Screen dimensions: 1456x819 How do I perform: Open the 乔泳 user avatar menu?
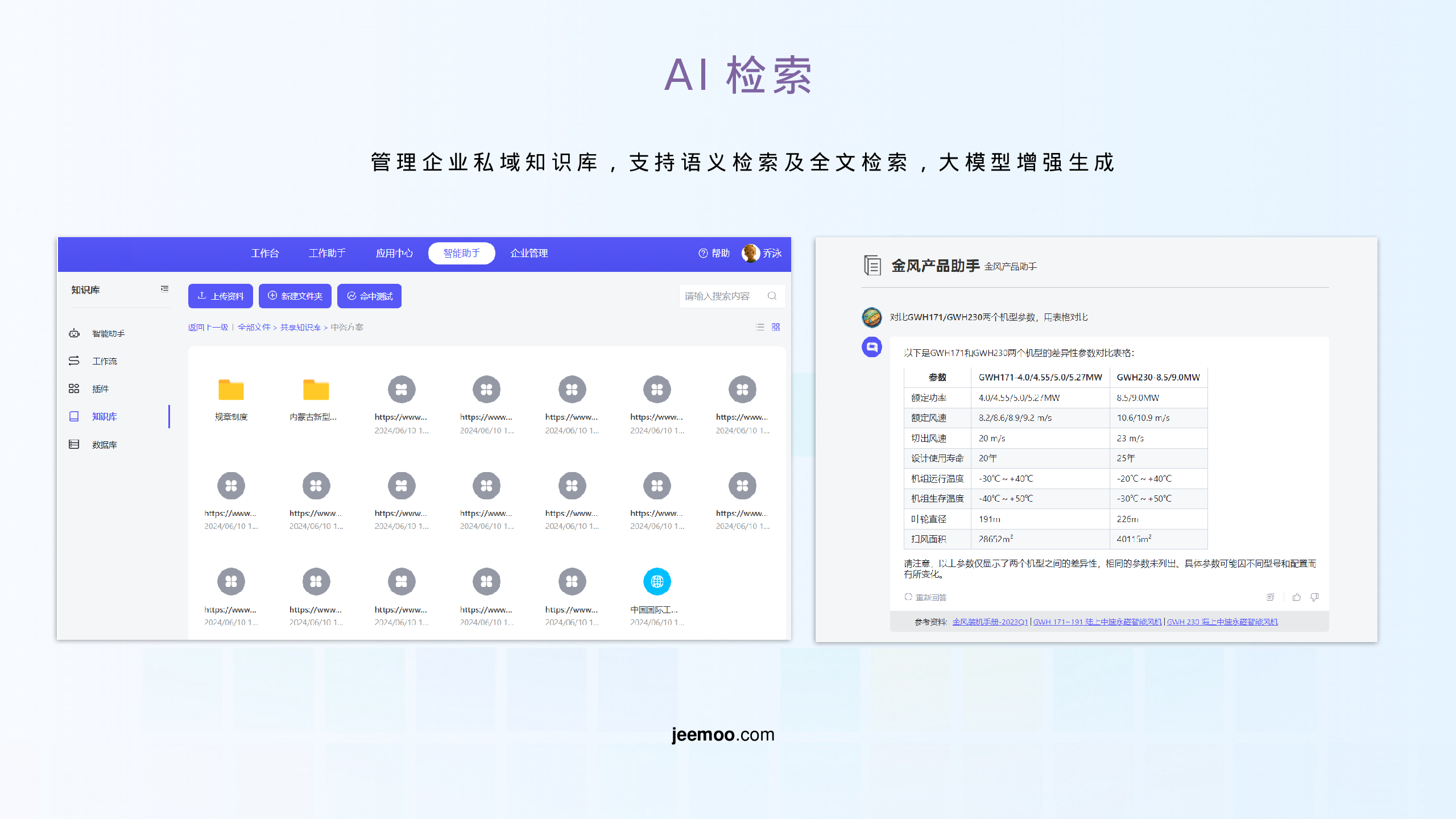[751, 253]
